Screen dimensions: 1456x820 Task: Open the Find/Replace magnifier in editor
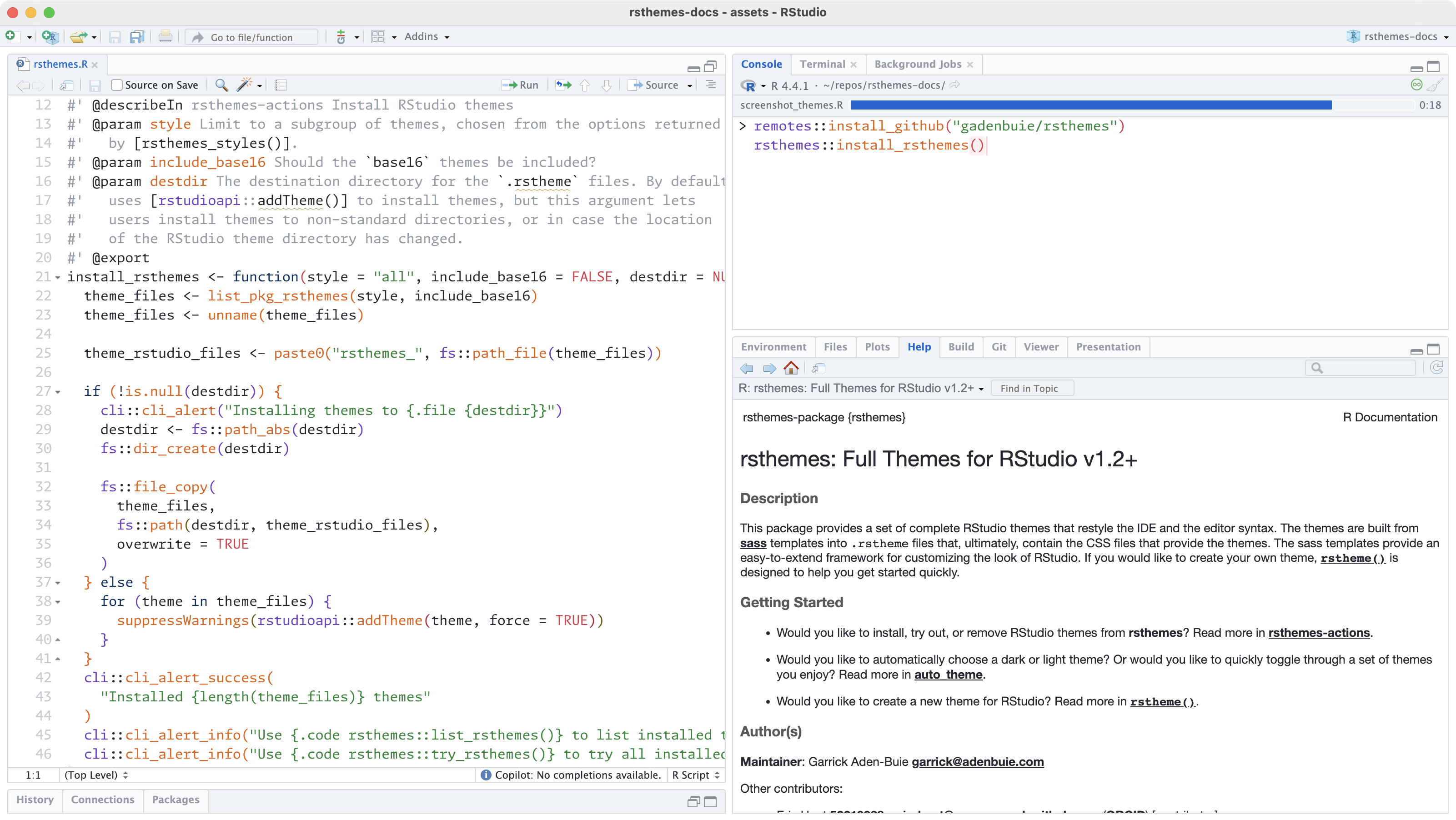[x=221, y=85]
